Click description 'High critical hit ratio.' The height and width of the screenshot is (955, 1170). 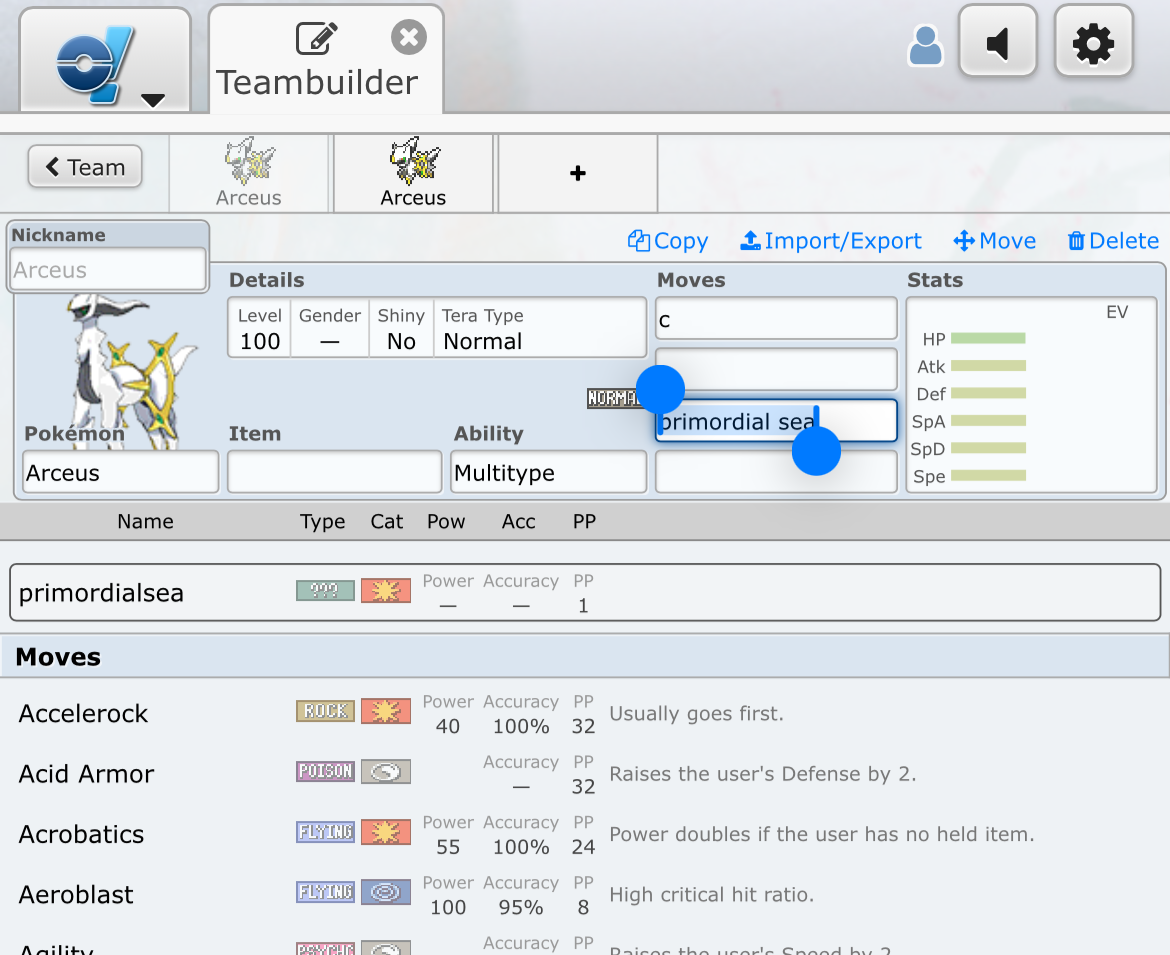pos(711,895)
